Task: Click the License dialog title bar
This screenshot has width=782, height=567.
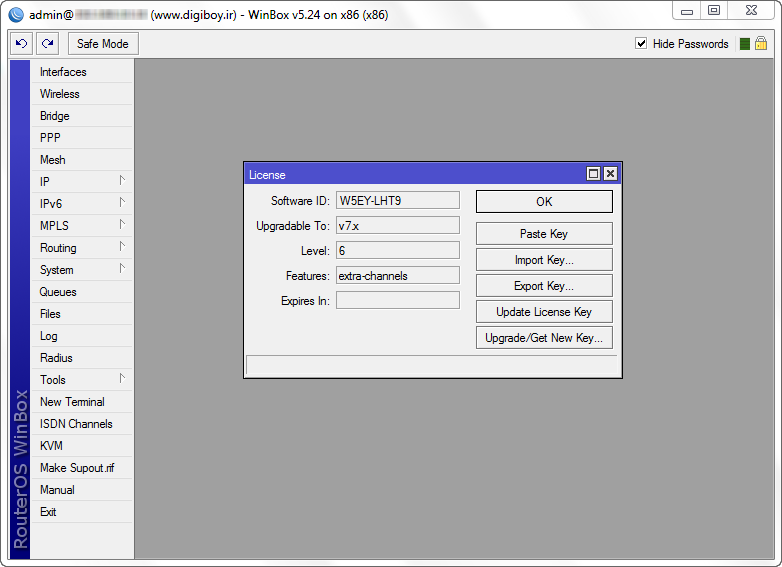Action: (415, 174)
